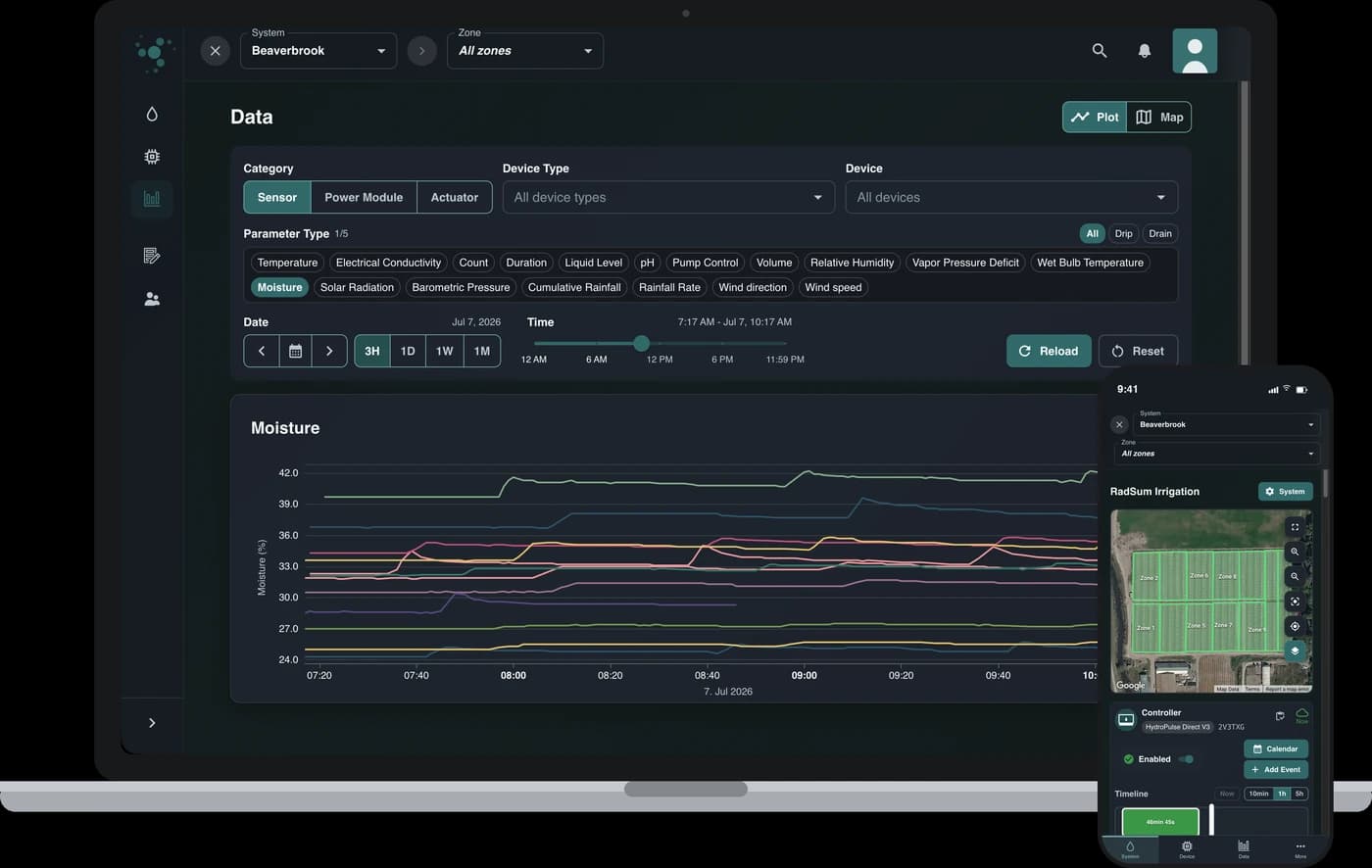The width and height of the screenshot is (1372, 868).
Task: Click the System button on phone
Action: click(x=1285, y=492)
